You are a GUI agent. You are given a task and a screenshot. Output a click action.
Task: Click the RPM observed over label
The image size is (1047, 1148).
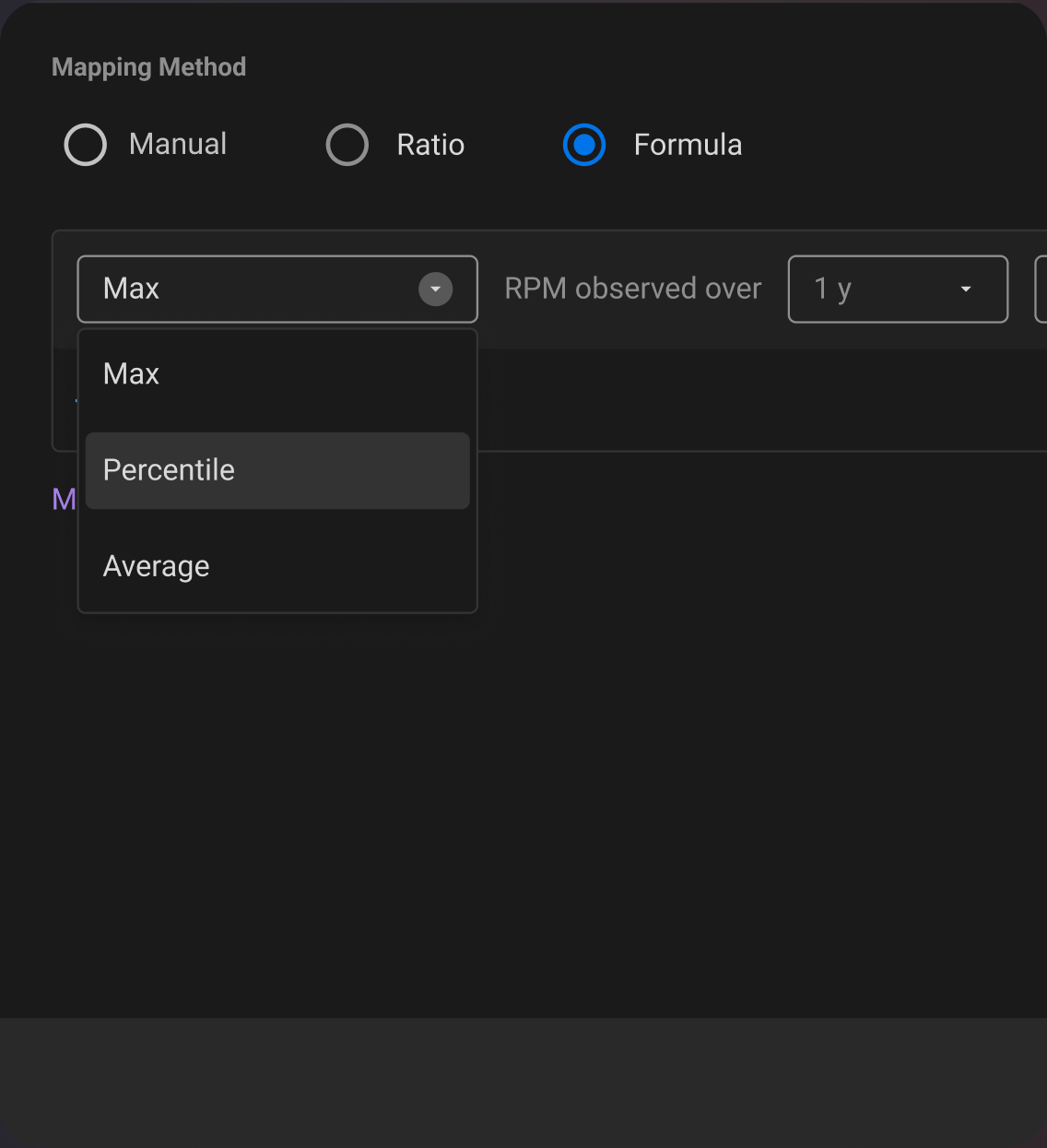[632, 289]
